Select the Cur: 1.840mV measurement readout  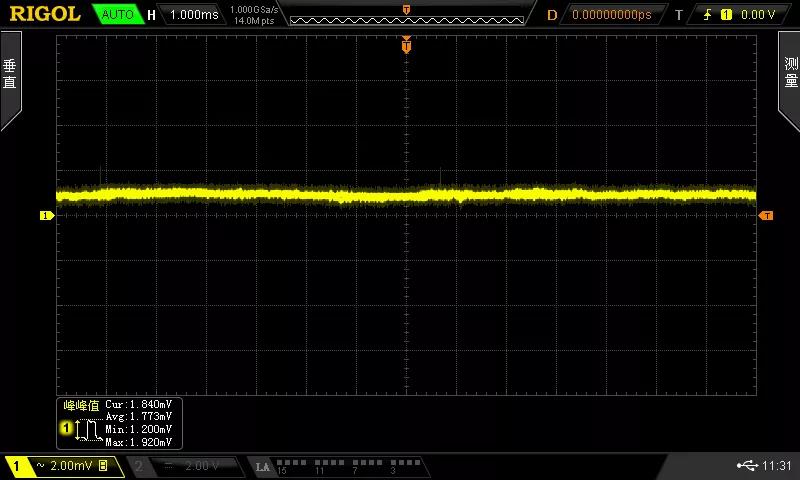click(139, 405)
